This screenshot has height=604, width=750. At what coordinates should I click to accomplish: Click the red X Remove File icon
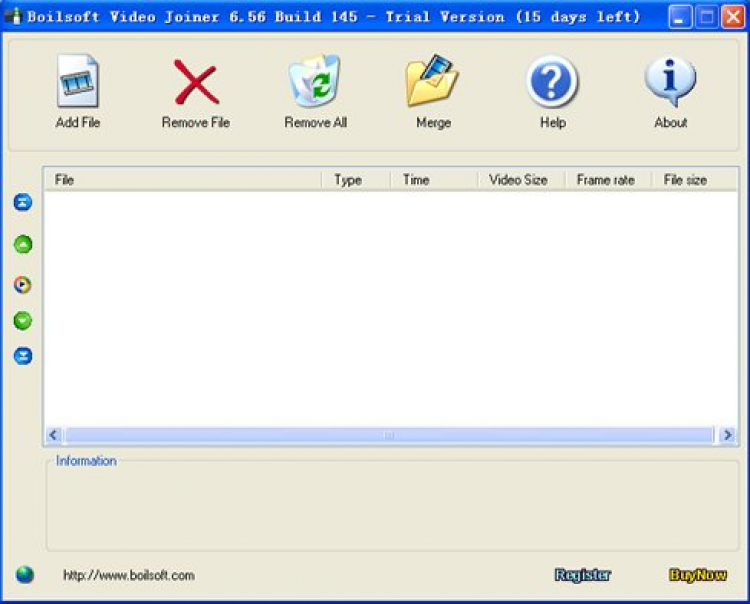click(x=196, y=82)
